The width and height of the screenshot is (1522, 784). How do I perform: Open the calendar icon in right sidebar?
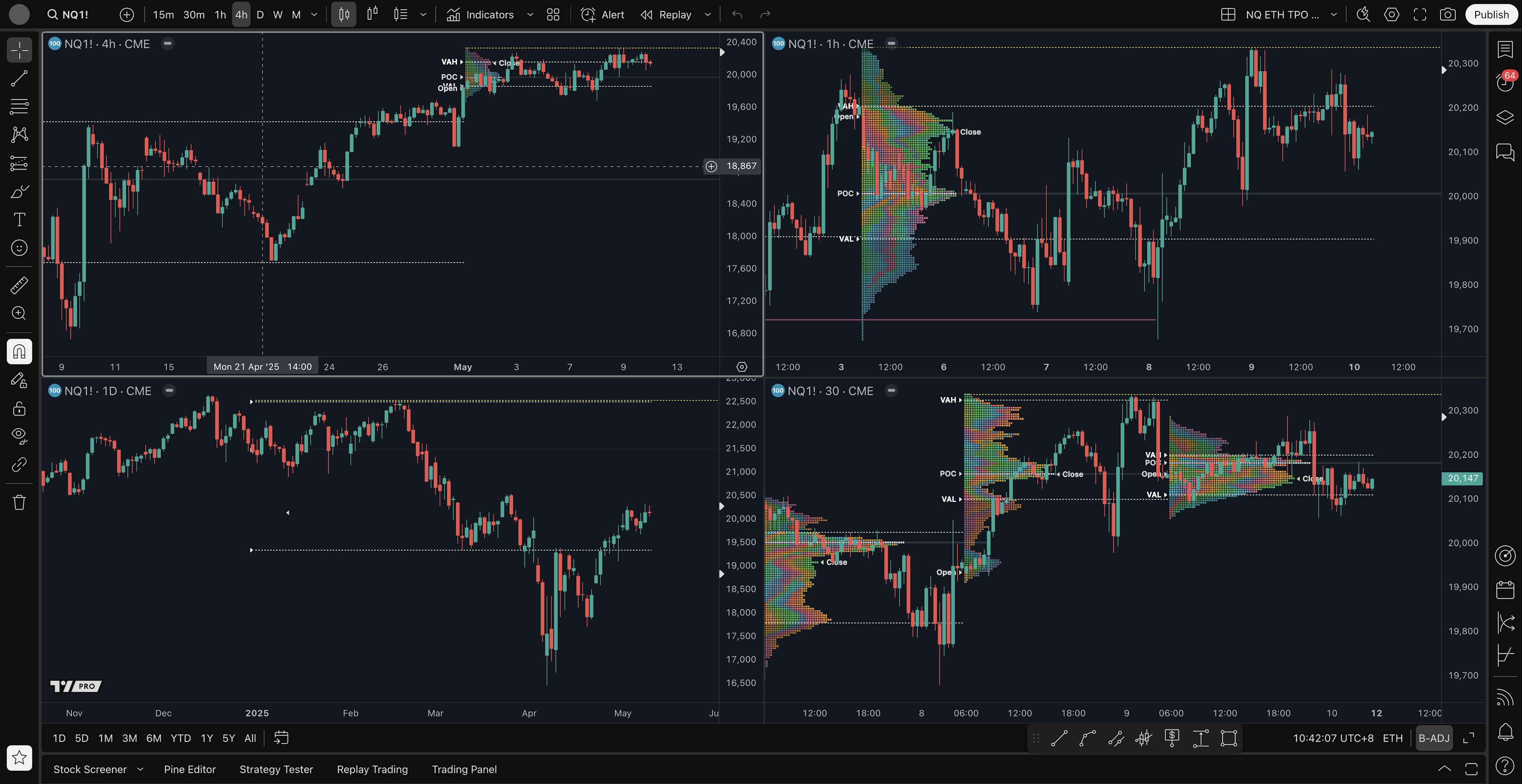[1505, 589]
